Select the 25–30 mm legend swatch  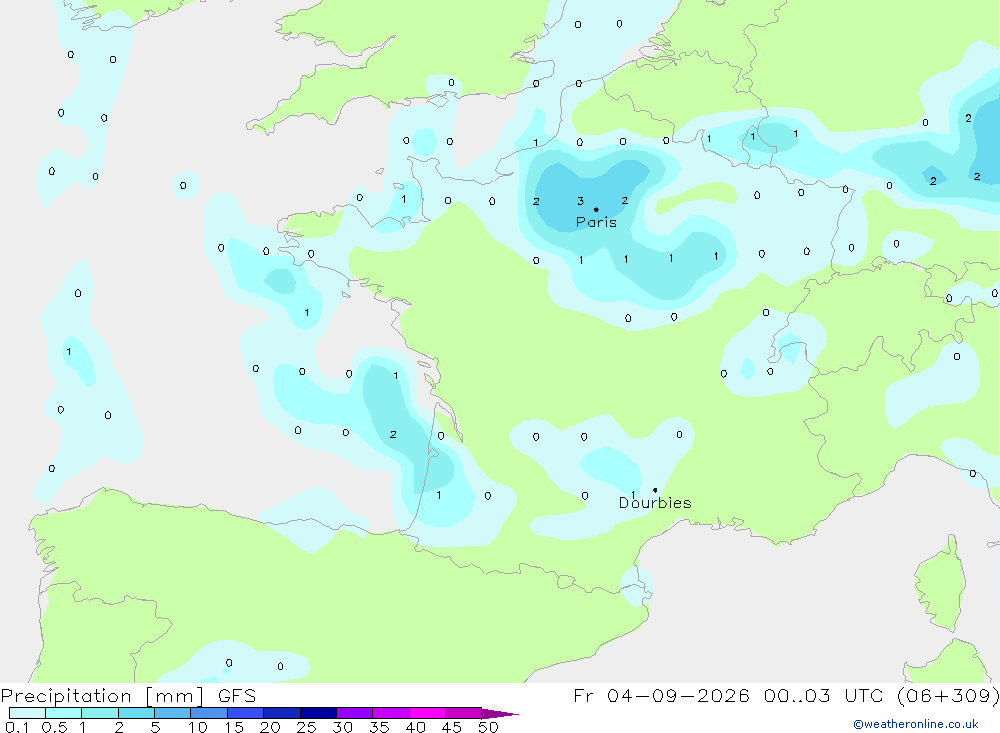pos(318,713)
